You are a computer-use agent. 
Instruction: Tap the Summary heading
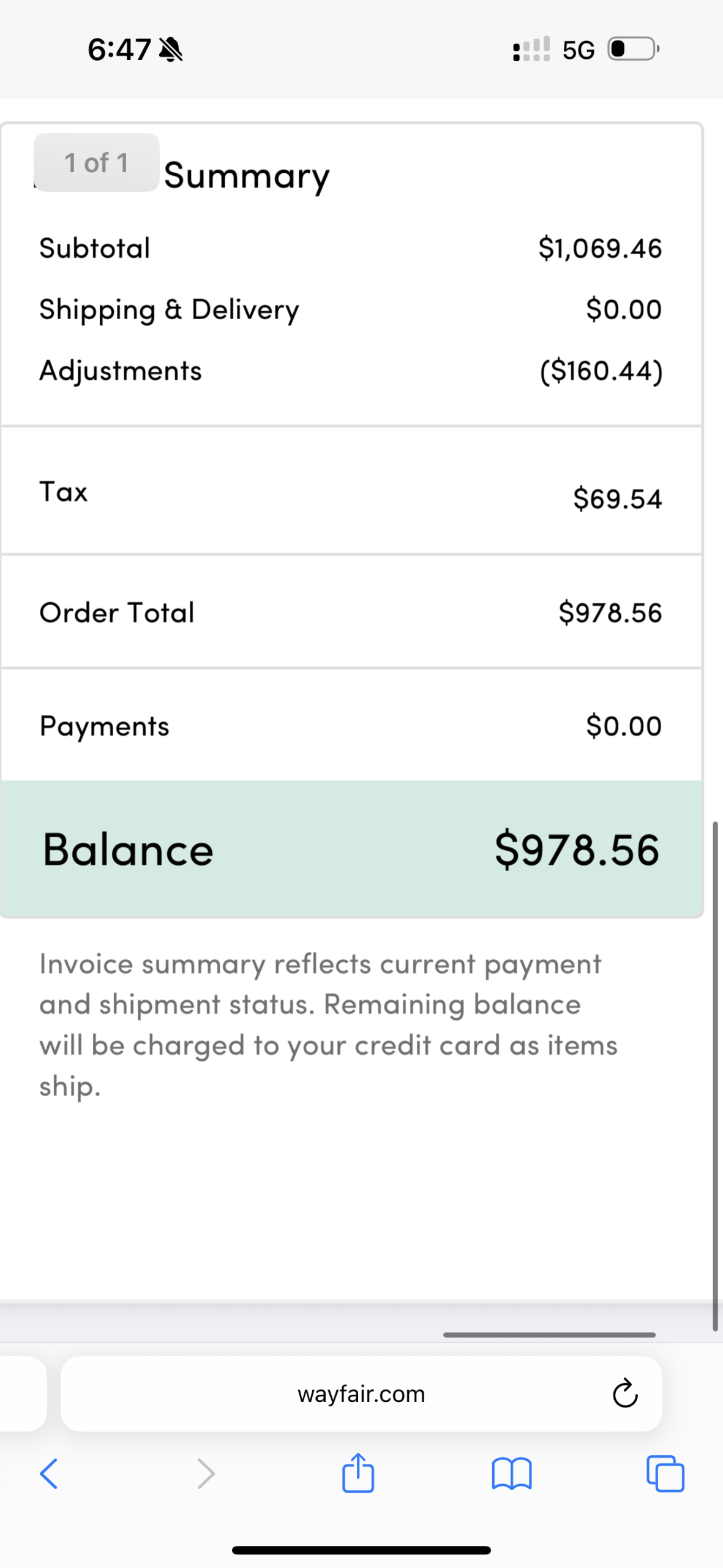pyautogui.click(x=247, y=176)
